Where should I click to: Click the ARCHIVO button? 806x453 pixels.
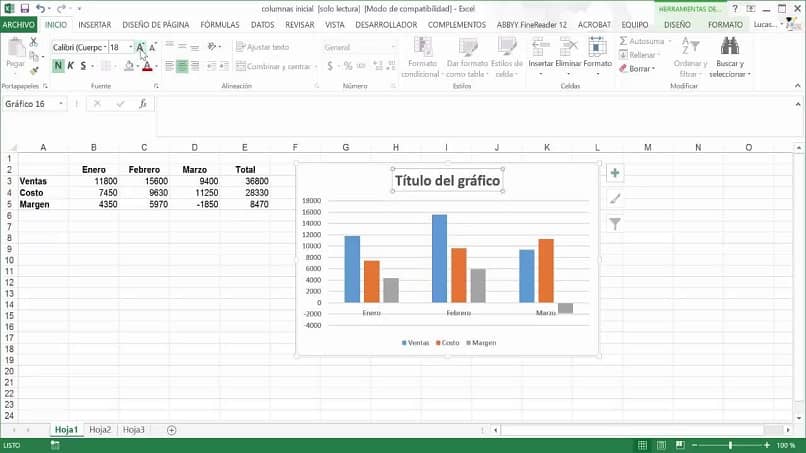point(19,25)
